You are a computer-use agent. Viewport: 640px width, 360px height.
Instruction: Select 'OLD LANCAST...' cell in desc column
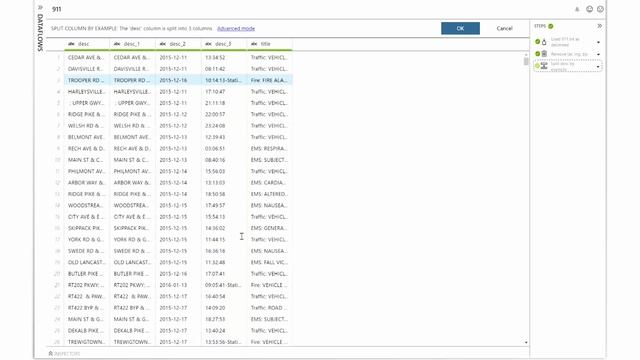coord(87,262)
